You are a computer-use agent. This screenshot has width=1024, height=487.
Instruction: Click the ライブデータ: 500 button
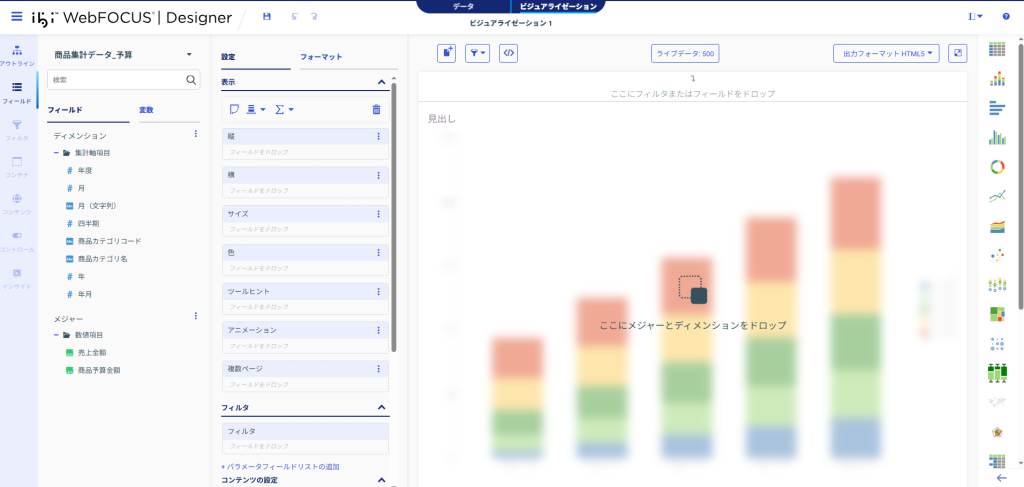(x=685, y=54)
